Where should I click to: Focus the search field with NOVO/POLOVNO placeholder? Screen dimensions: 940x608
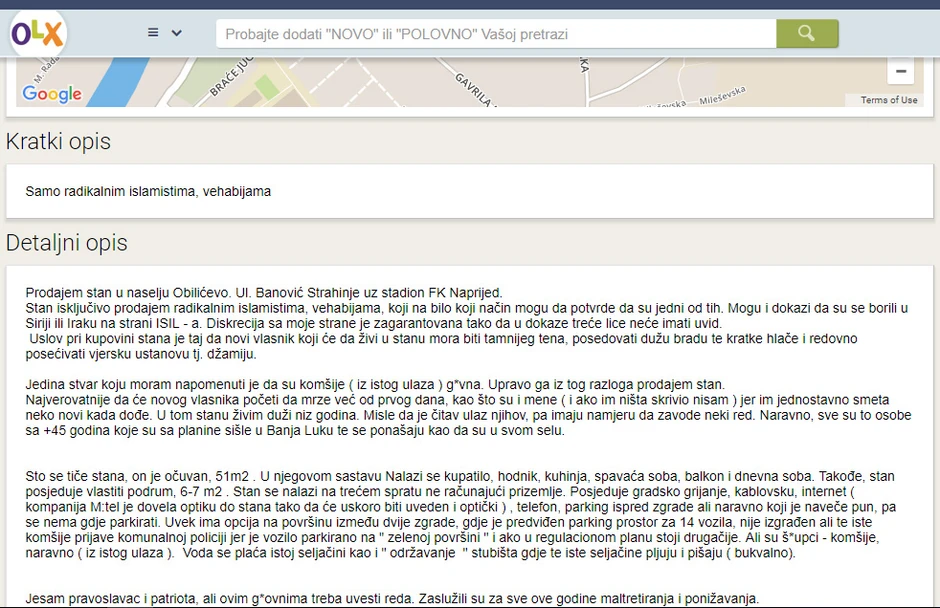496,34
